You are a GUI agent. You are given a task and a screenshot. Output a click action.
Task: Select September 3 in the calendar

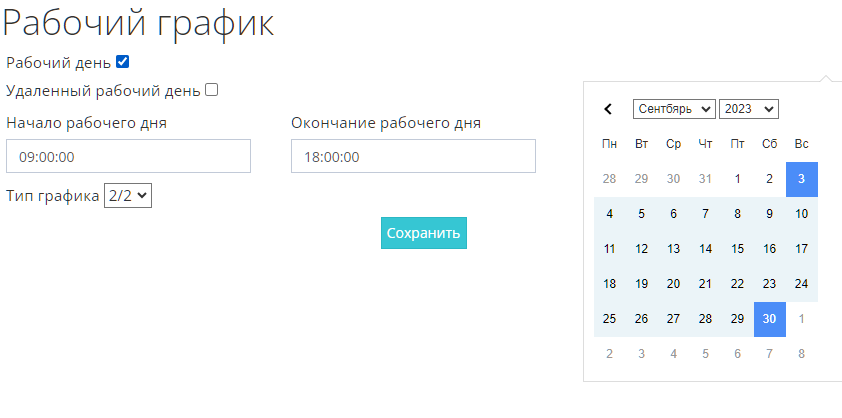click(802, 179)
